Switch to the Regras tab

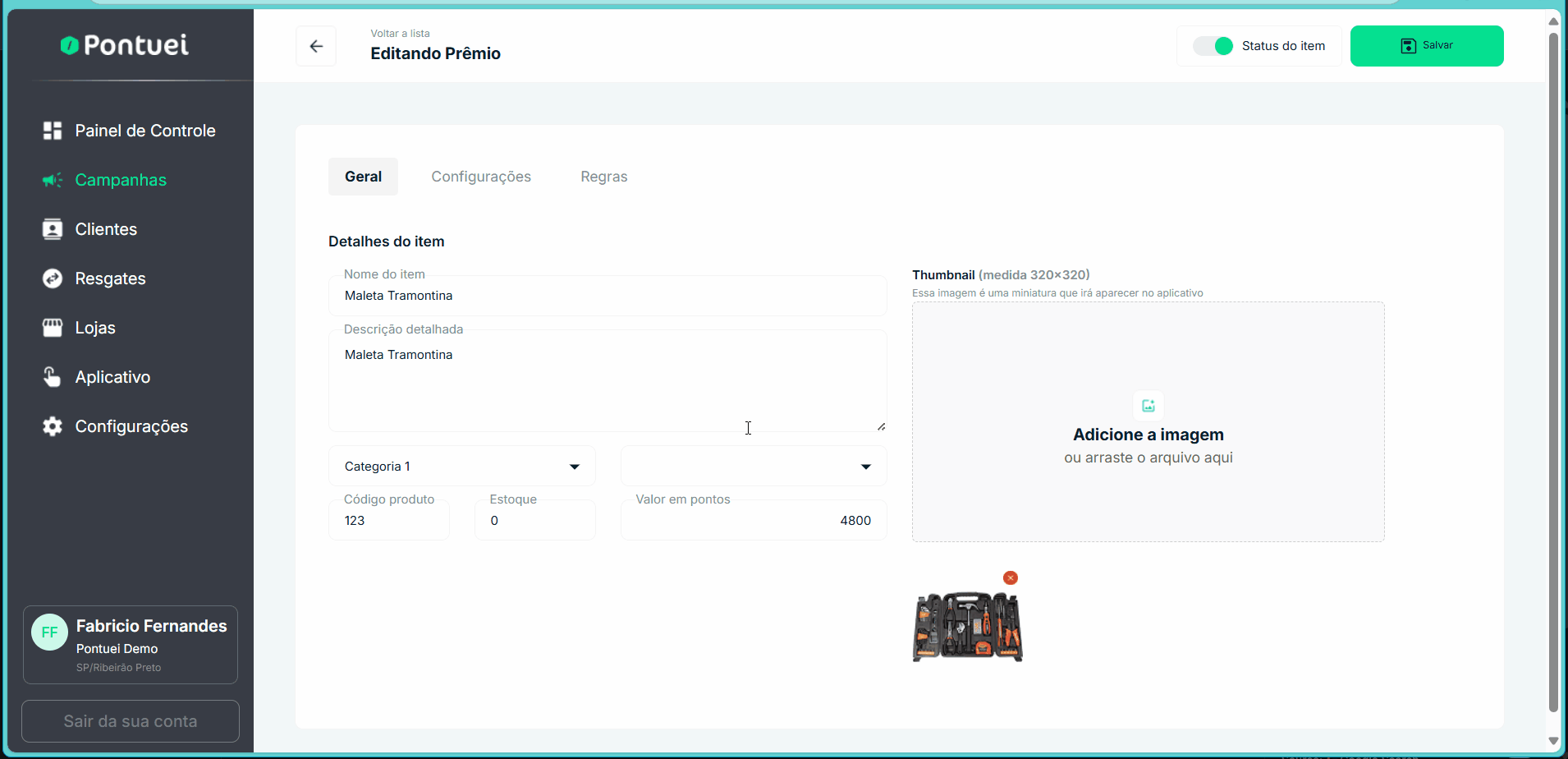(603, 177)
